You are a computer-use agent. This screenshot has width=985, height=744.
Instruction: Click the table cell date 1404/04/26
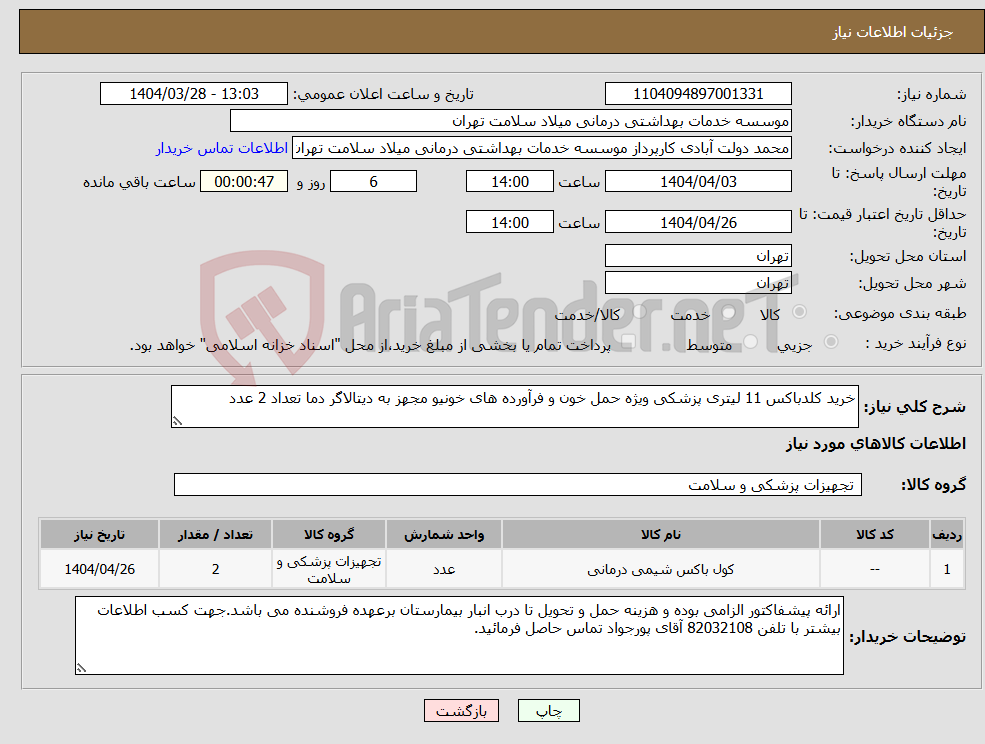click(x=99, y=569)
